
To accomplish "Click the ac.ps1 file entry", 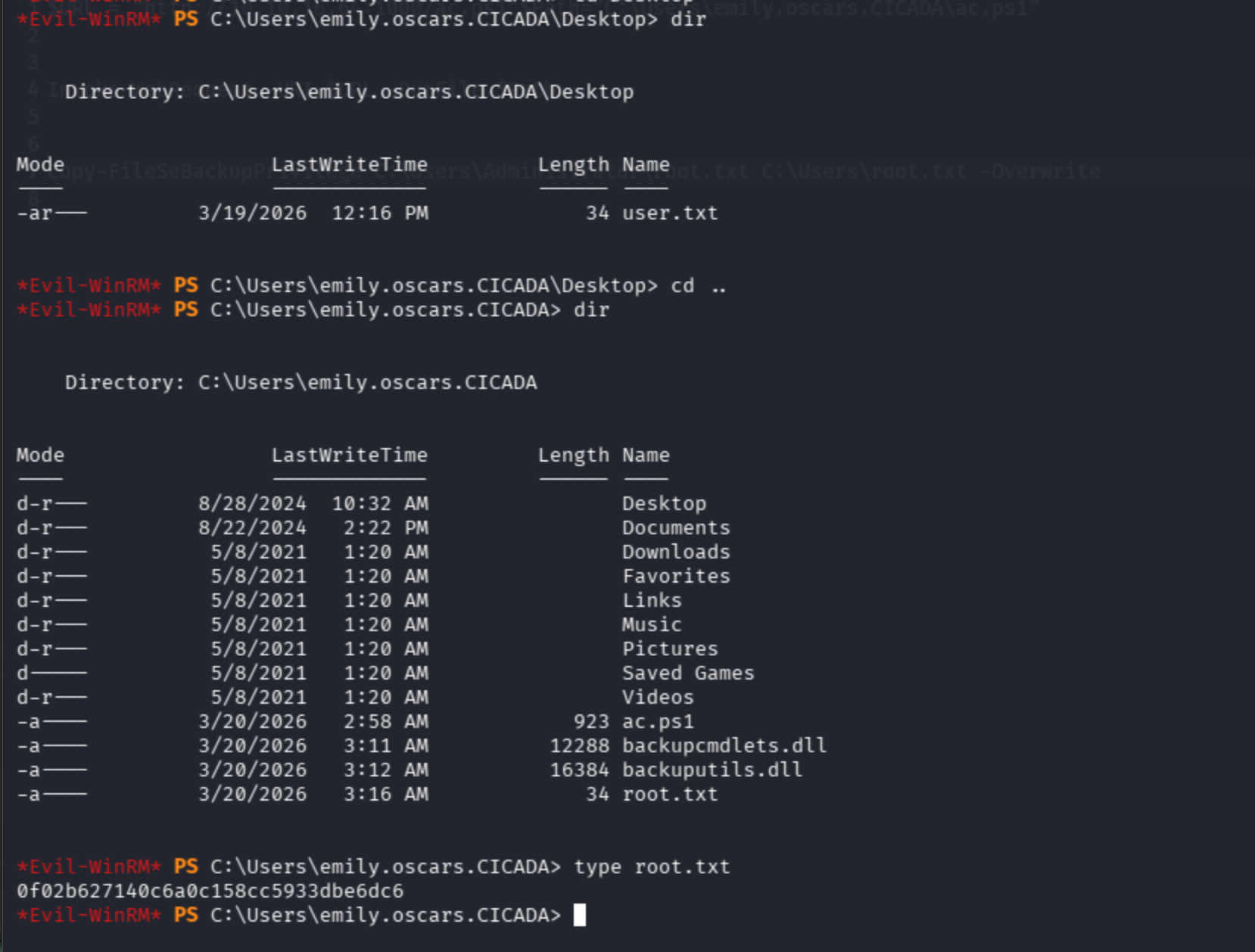I will [x=657, y=721].
